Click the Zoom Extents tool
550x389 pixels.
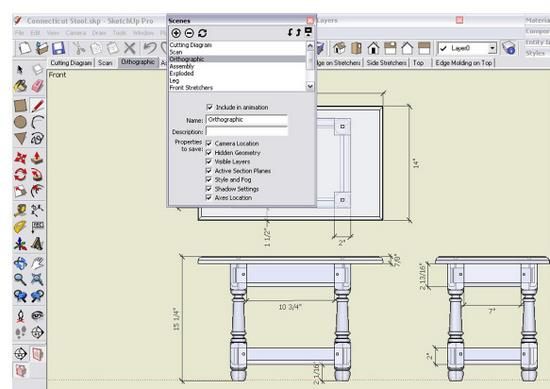pos(37,280)
